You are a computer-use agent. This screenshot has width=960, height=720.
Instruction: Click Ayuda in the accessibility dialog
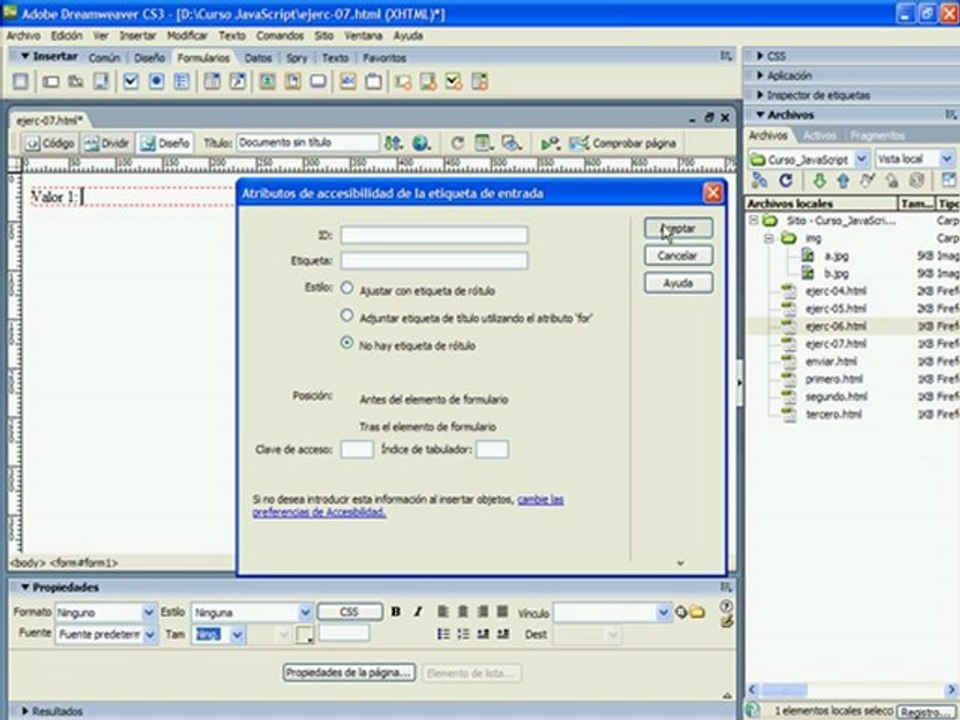[x=678, y=283]
